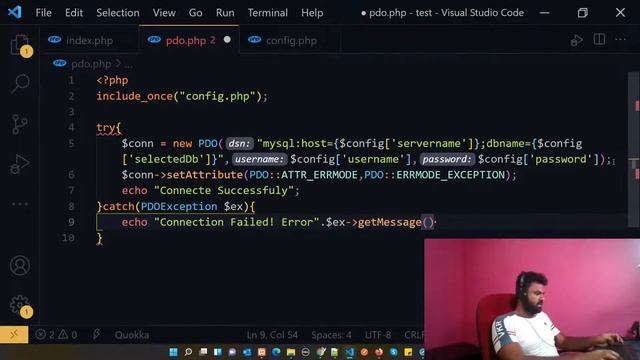Open the Selection menu
The height and width of the screenshot is (360, 640).
tap(118, 13)
